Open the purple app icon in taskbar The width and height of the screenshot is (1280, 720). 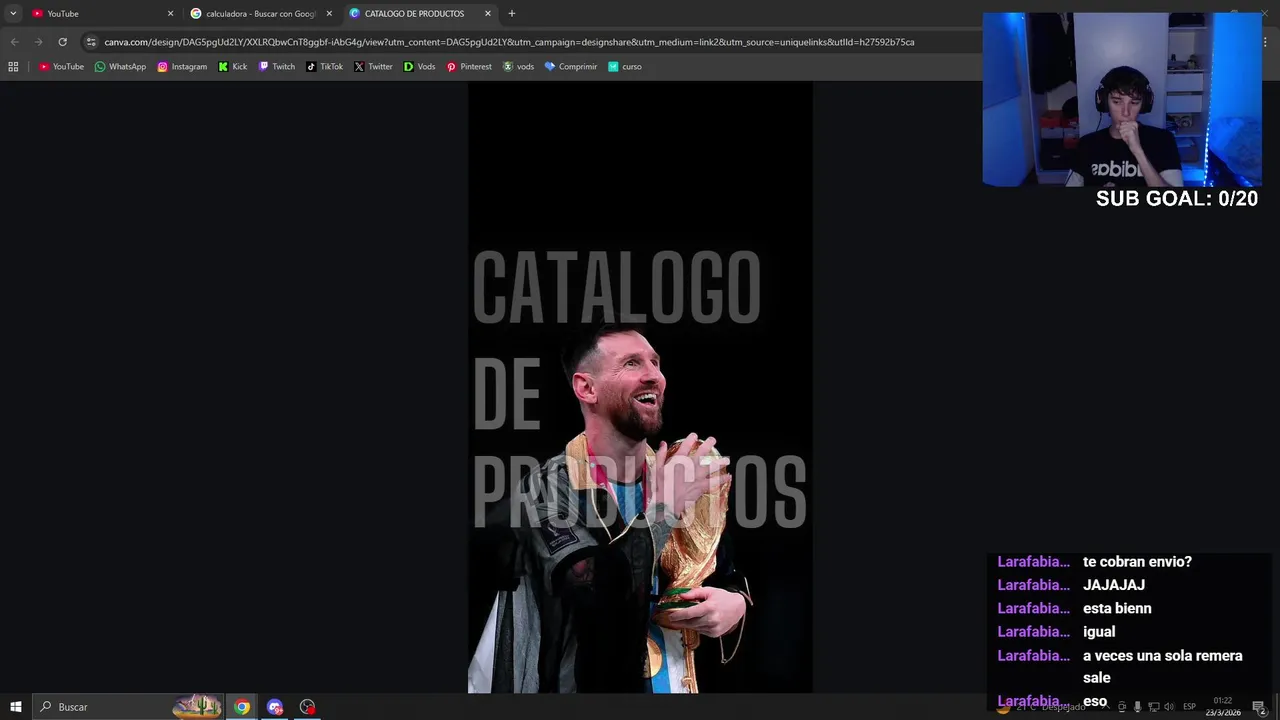pyautogui.click(x=275, y=707)
